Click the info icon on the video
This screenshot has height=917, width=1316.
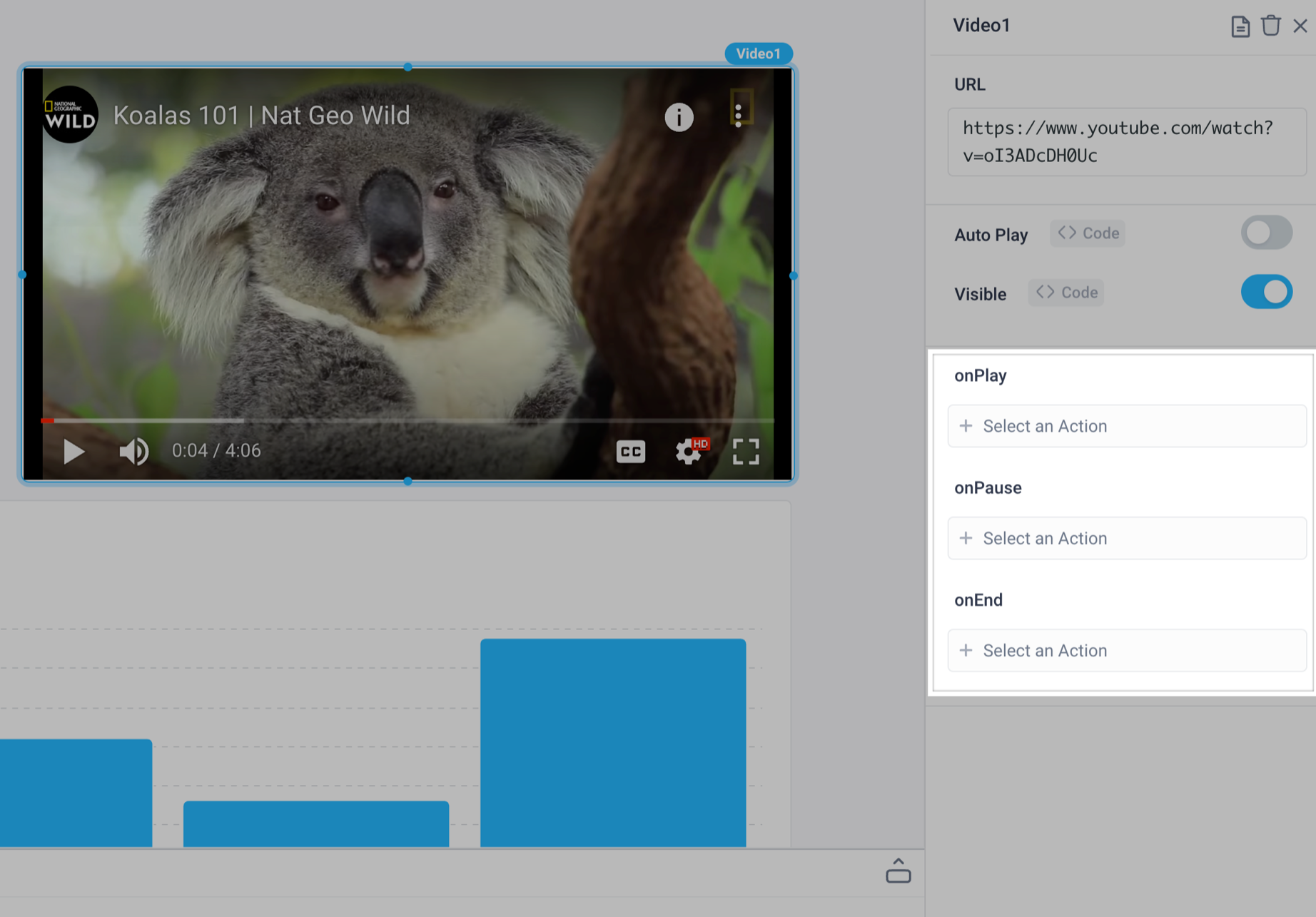pyautogui.click(x=678, y=117)
